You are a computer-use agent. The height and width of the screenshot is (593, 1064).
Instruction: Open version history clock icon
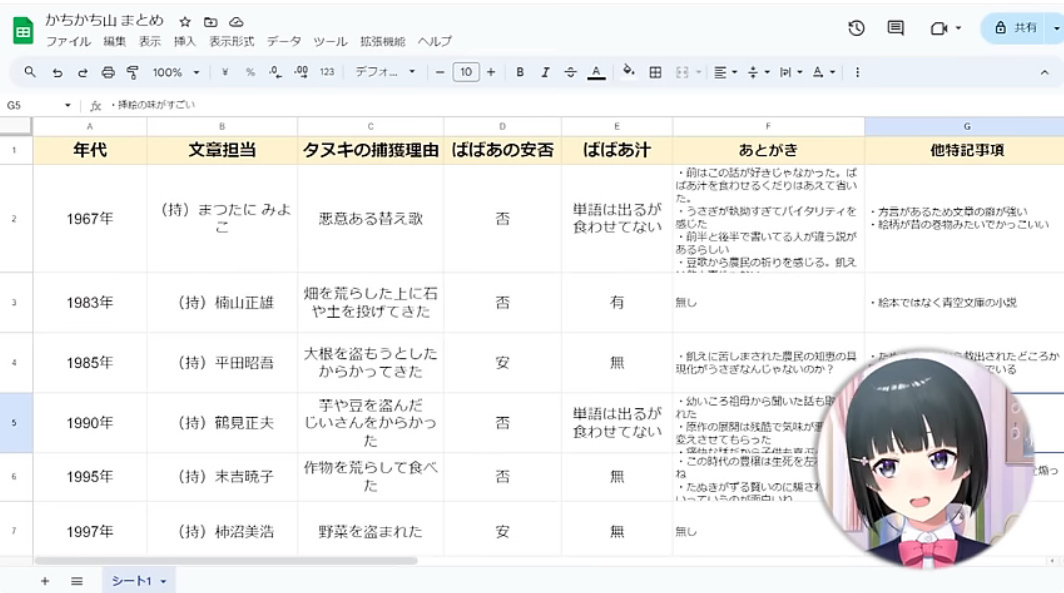[856, 29]
